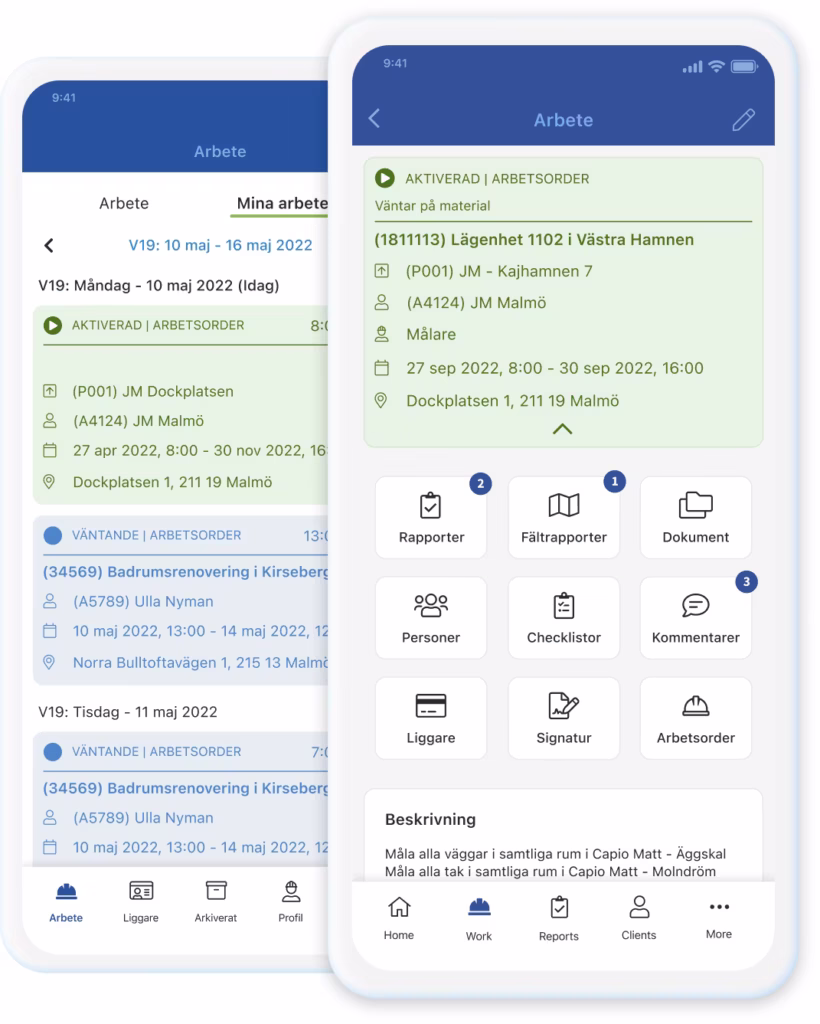The height and width of the screenshot is (1024, 820).
Task: Open Kommentarer tile
Action: [x=695, y=618]
